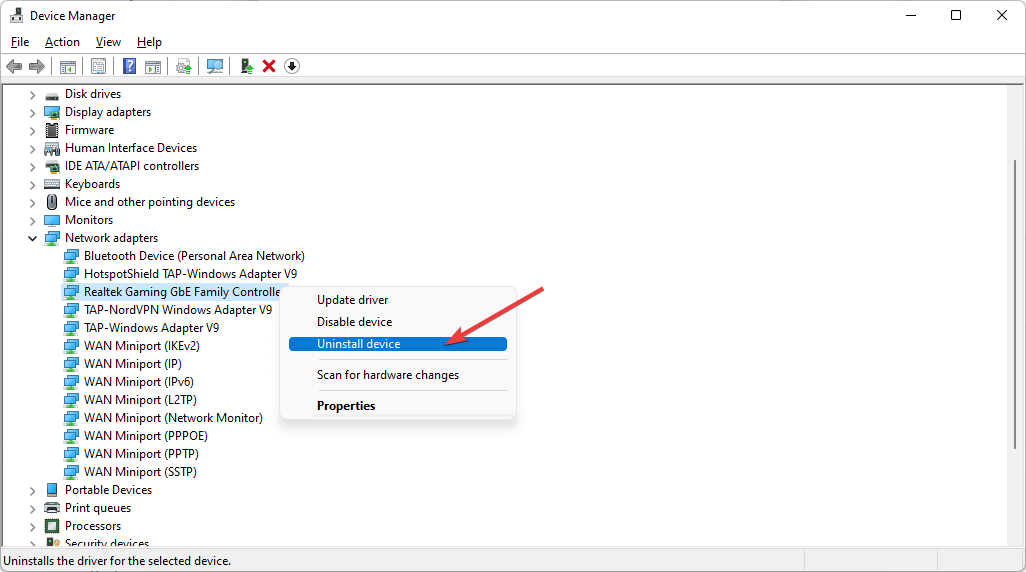This screenshot has width=1026, height=572.
Task: Click the Monitors category icon
Action: (52, 221)
